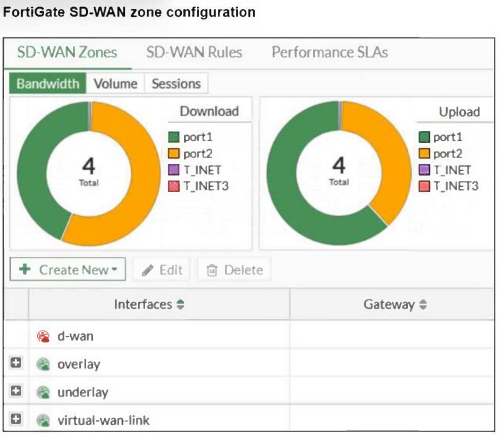
Task: Select the Sessions chart view
Action: click(176, 83)
